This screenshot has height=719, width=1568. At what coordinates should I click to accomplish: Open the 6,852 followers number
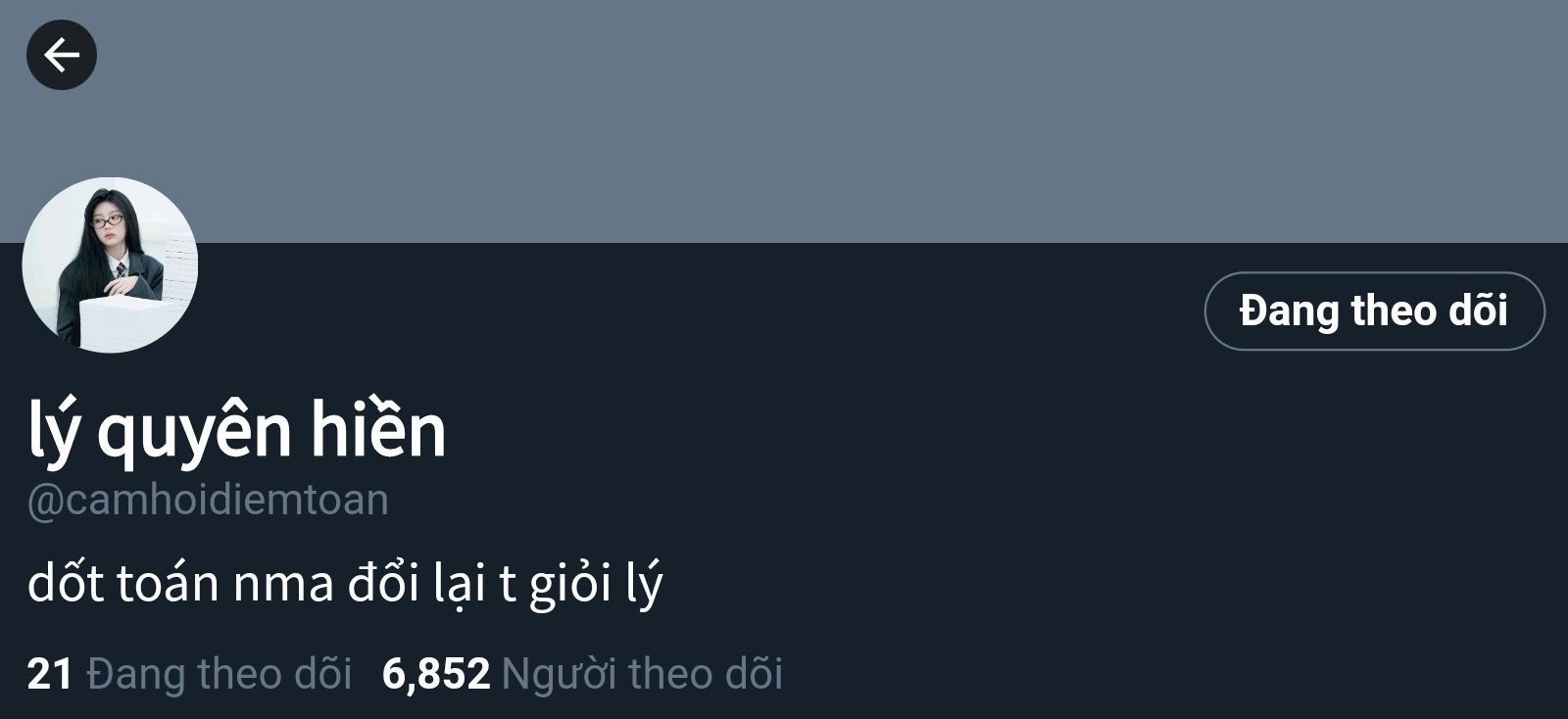pos(436,674)
